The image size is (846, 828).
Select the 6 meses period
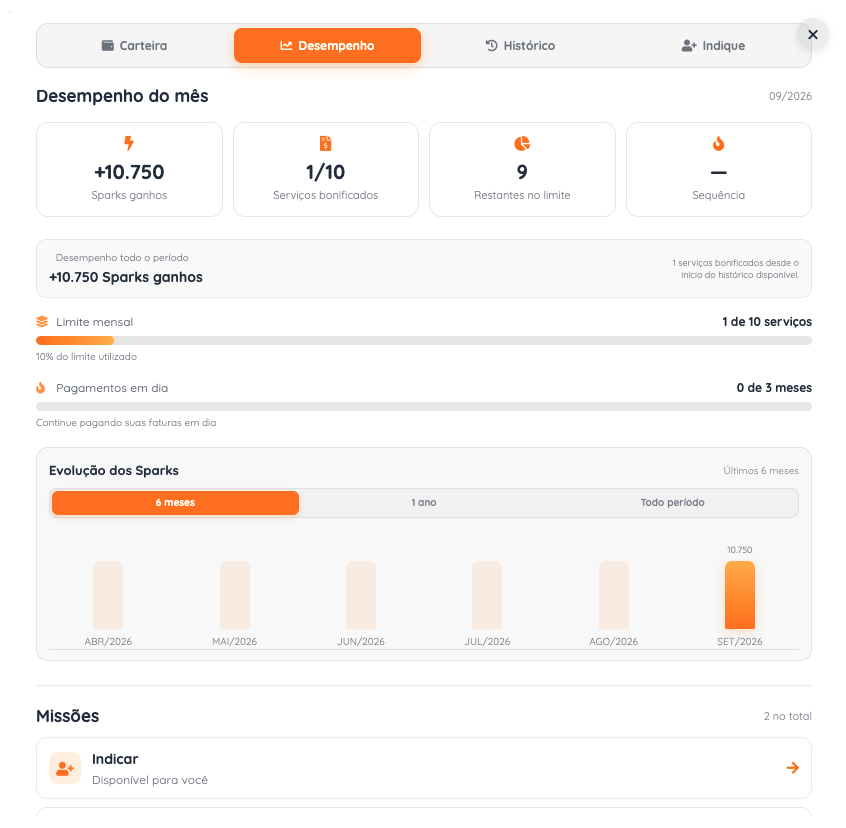pyautogui.click(x=175, y=503)
